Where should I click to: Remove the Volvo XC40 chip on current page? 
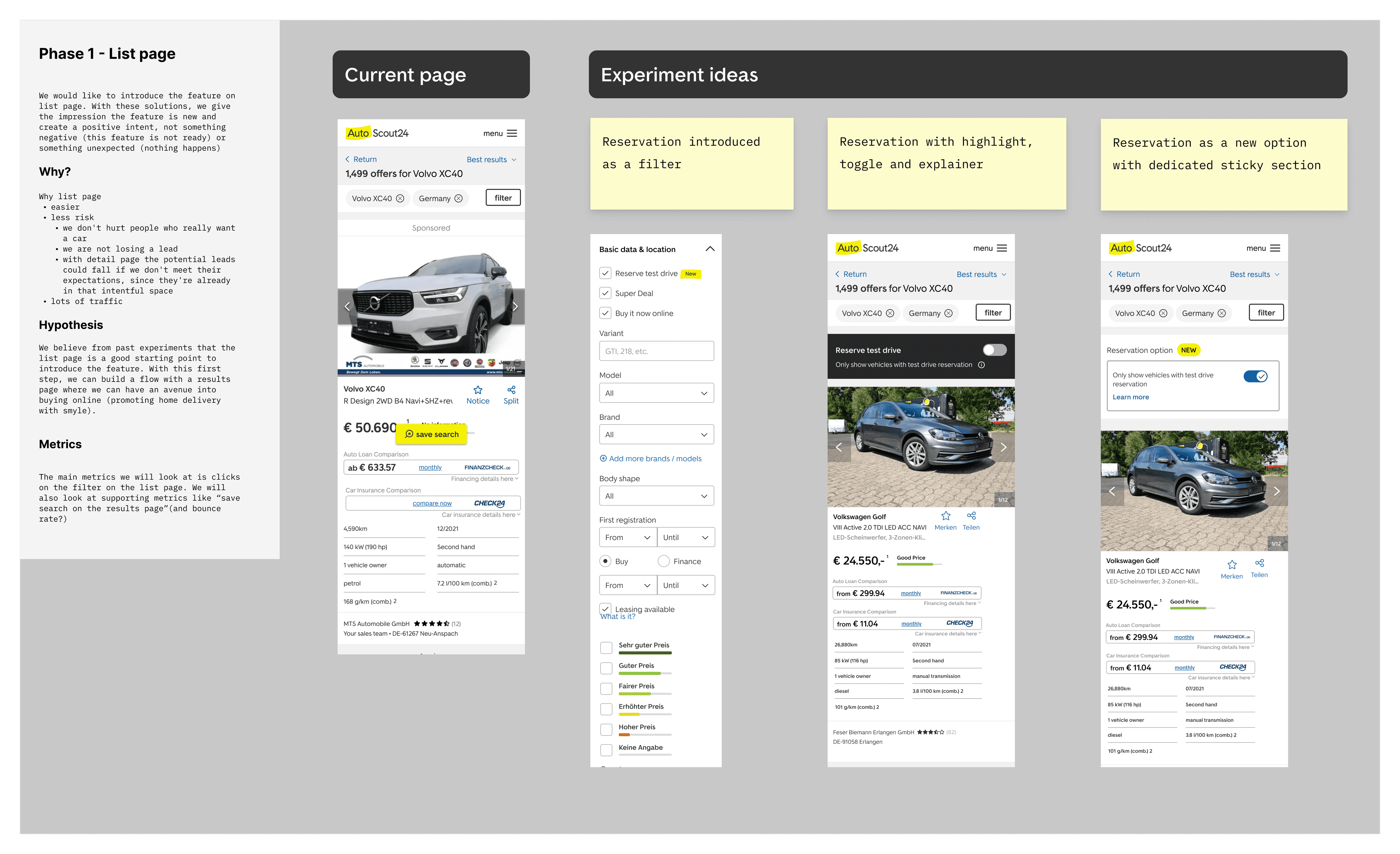point(400,198)
